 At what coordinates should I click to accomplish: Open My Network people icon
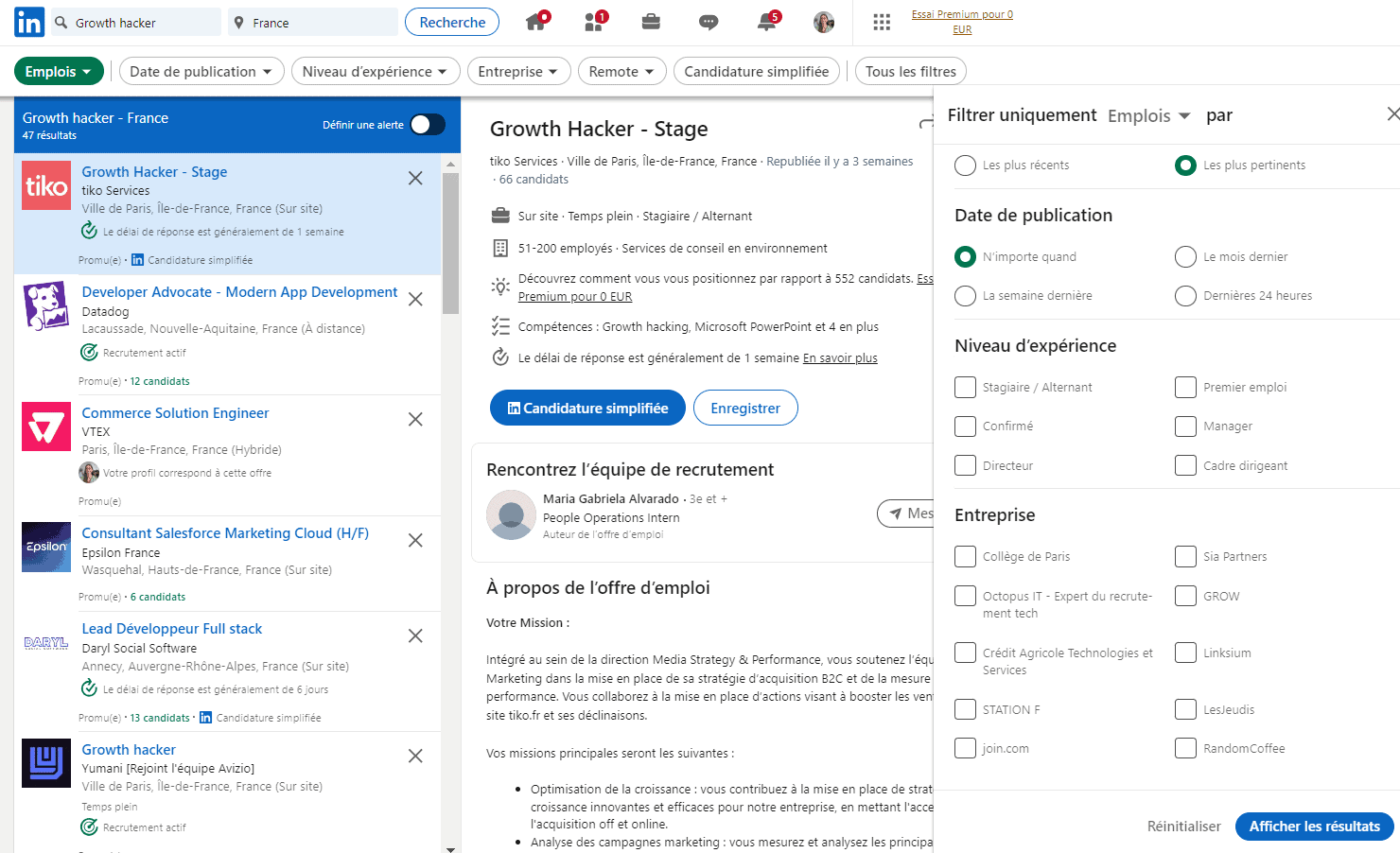(x=595, y=22)
